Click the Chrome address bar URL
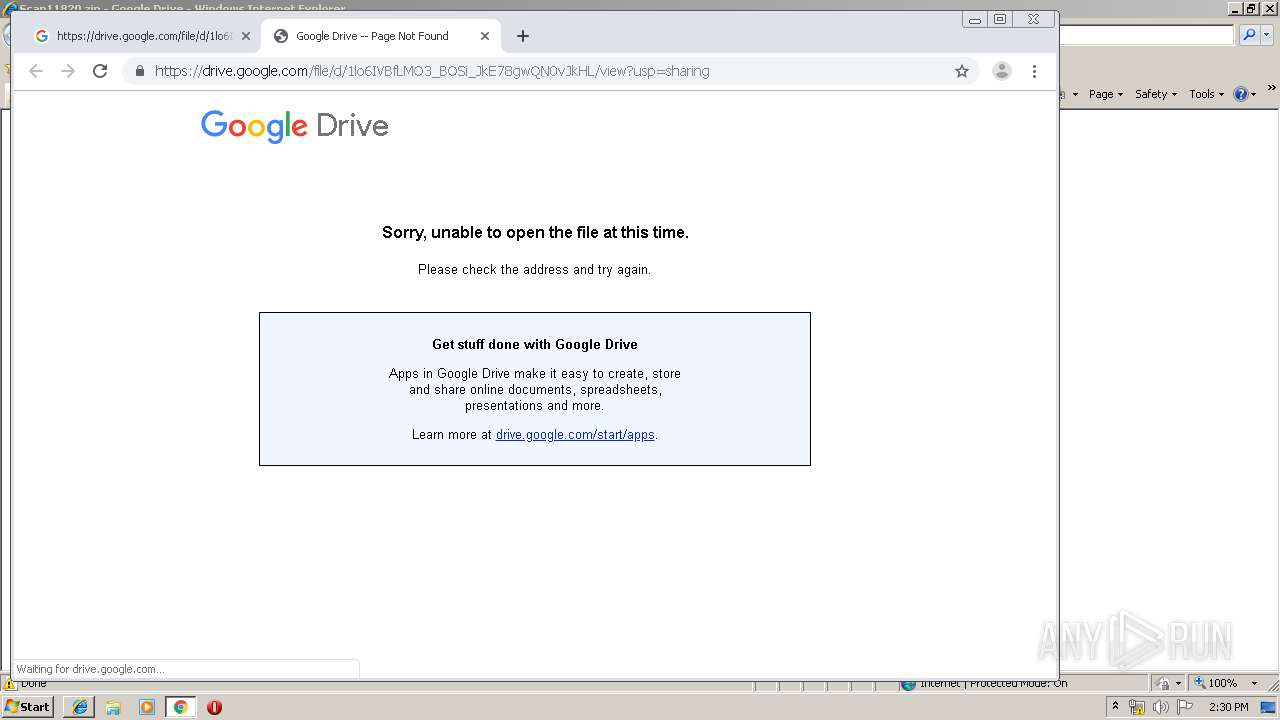Screen dimensions: 1280x720 (x=432, y=71)
